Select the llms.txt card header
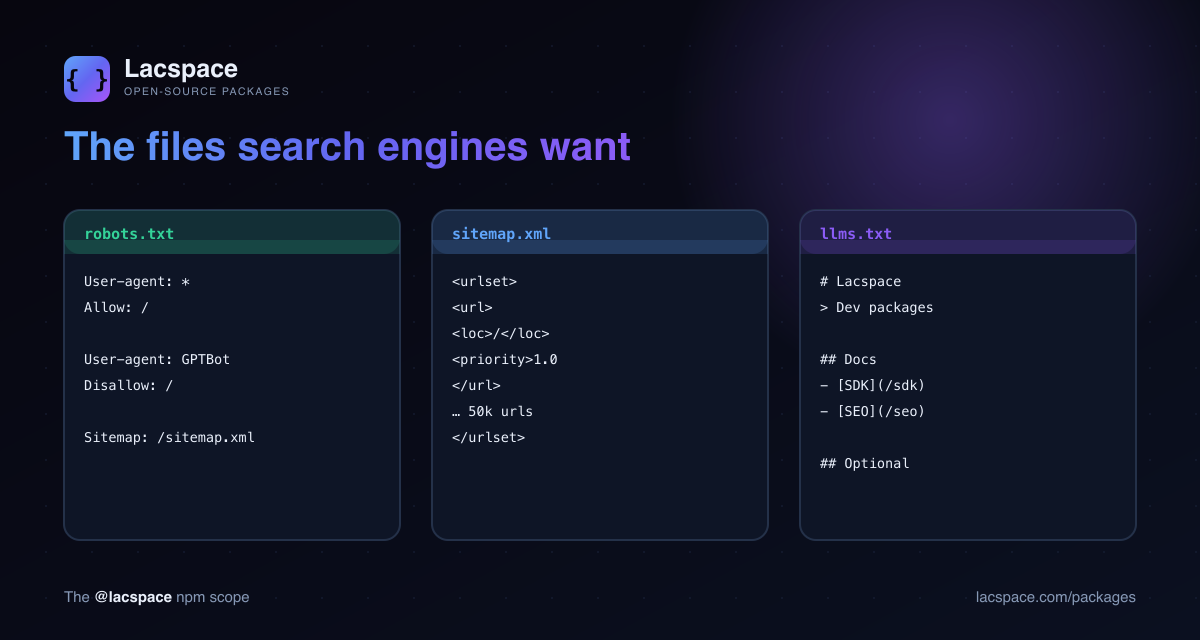Viewport: 1200px width, 640px height. [x=968, y=233]
